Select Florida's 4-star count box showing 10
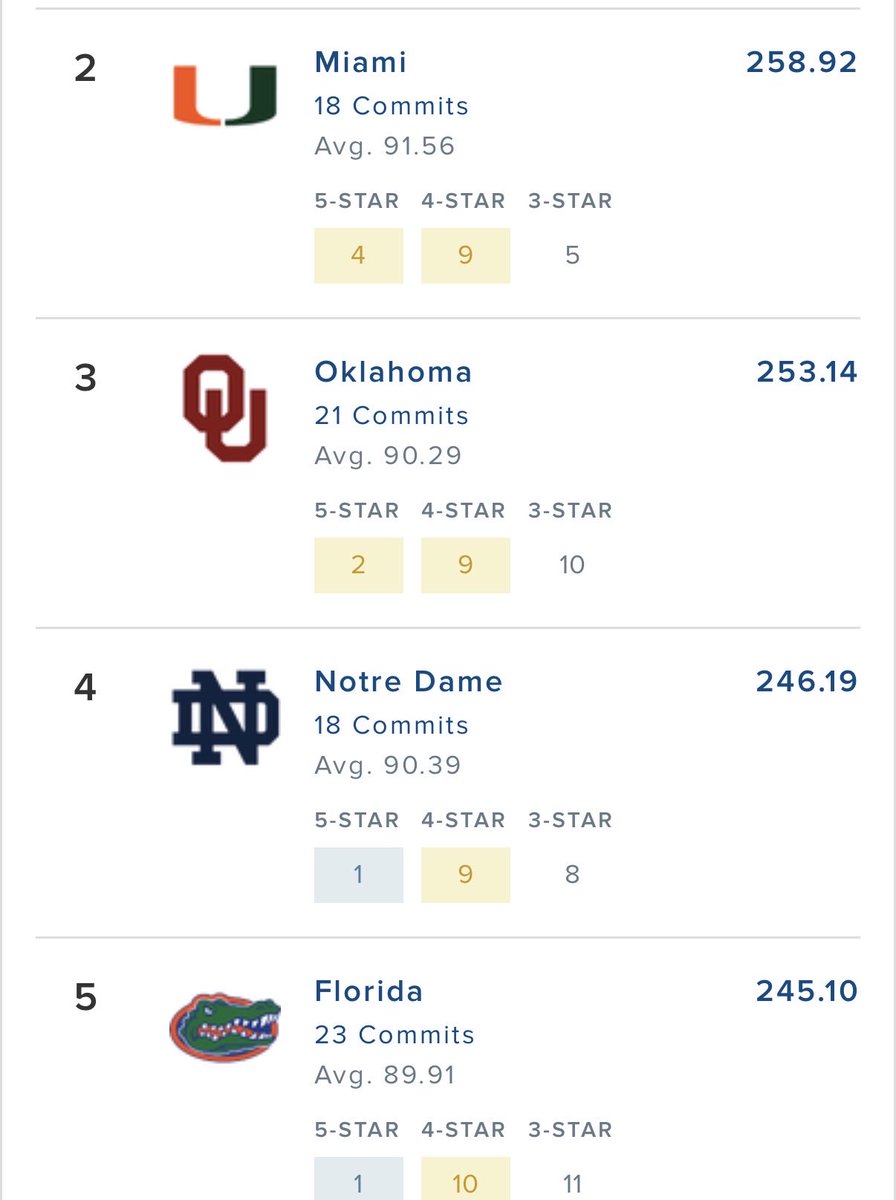 [x=465, y=1178]
